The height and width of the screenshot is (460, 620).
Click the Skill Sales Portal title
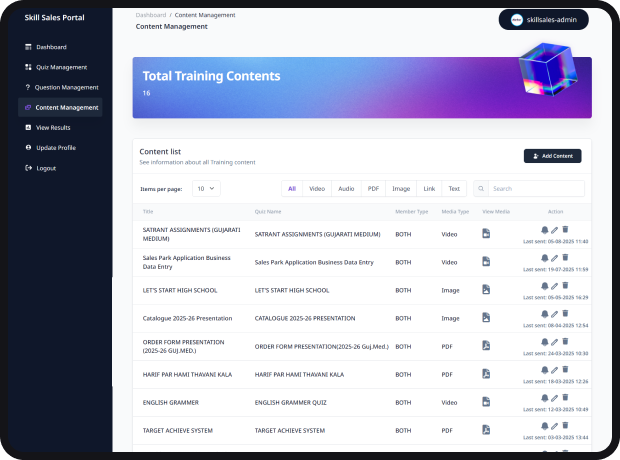coord(55,17)
